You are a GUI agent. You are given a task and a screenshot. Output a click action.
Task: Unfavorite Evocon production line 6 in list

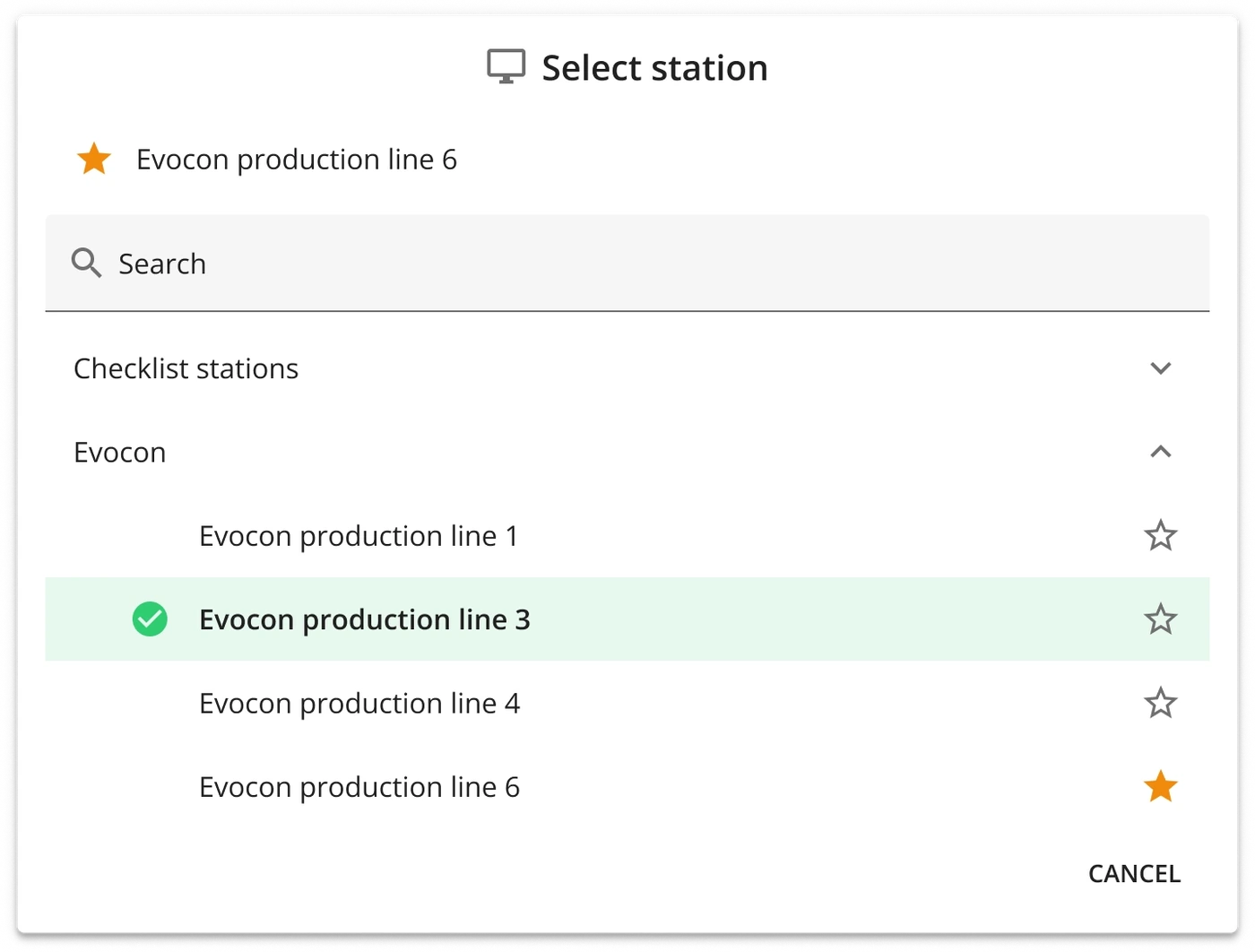[x=1160, y=786]
